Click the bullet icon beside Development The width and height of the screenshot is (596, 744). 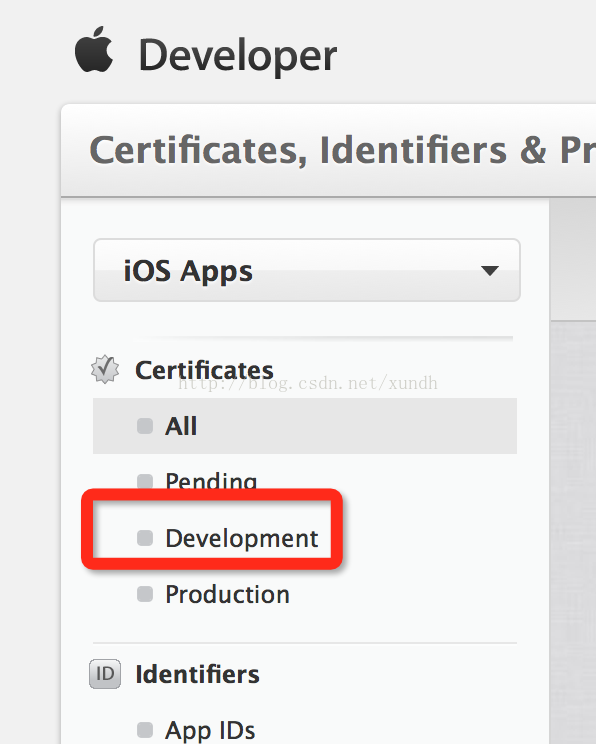pos(145,538)
